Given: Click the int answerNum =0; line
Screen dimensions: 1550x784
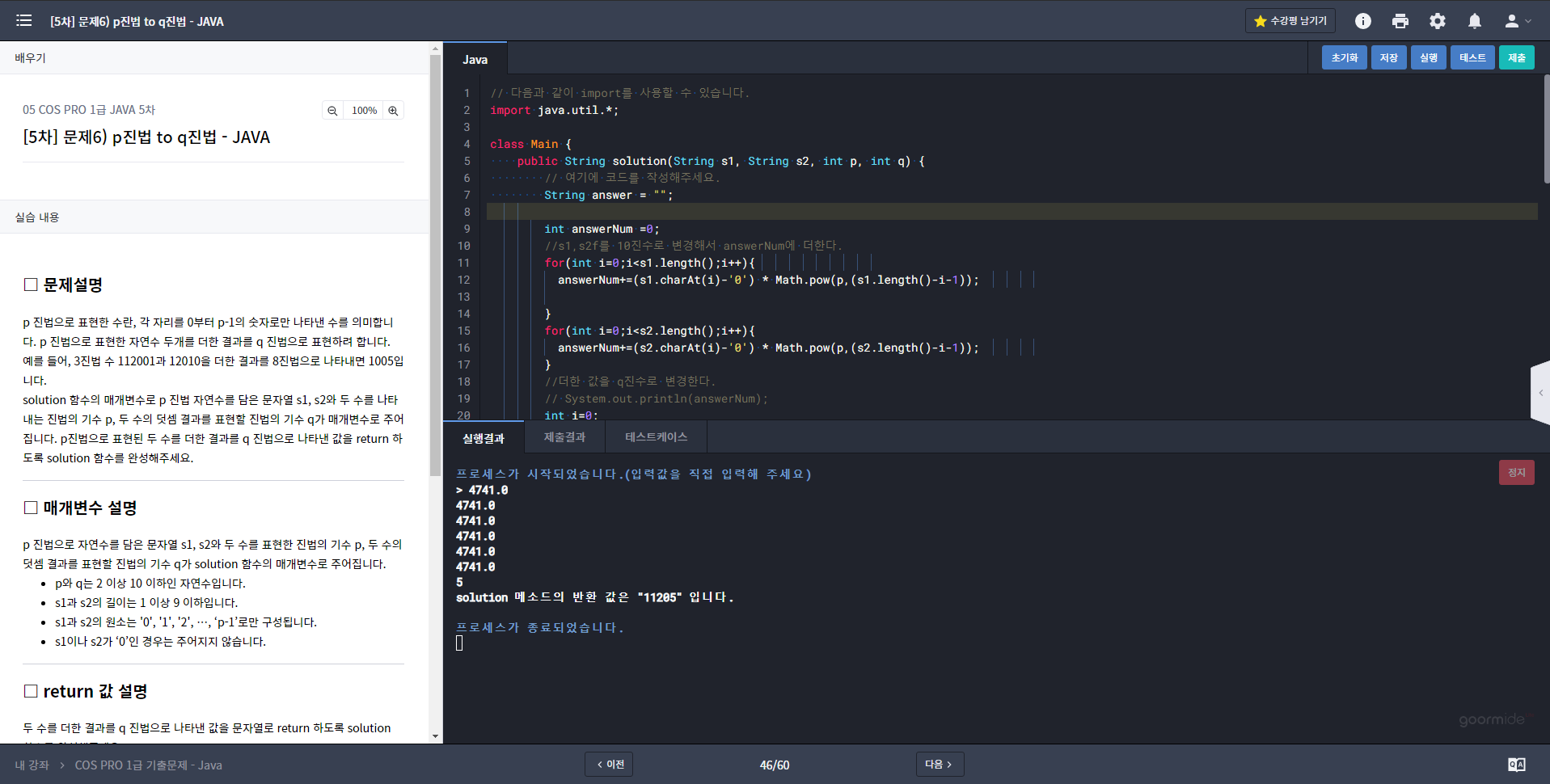Looking at the screenshot, I should pyautogui.click(x=602, y=229).
